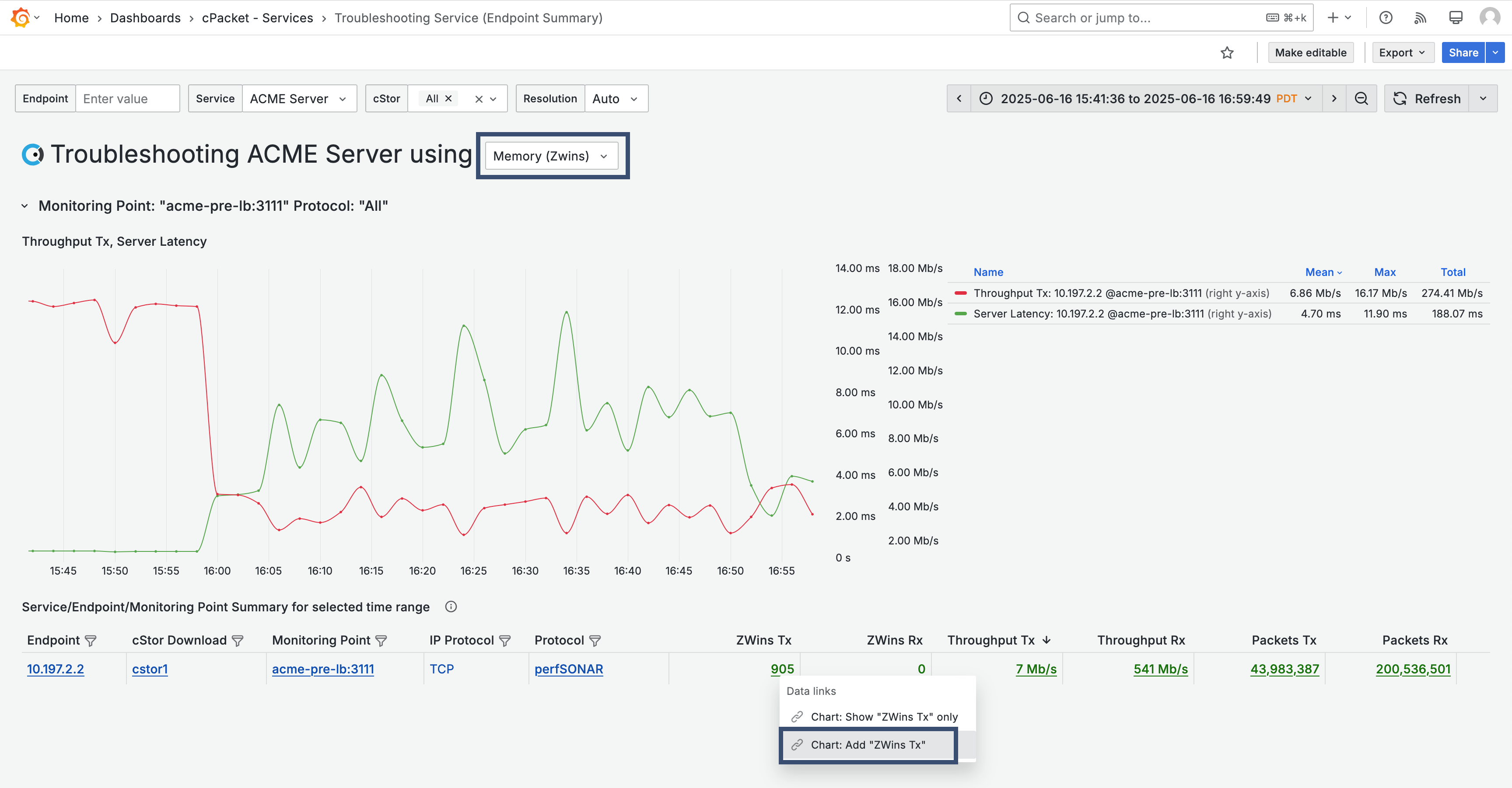Open the Service ACME Server dropdown

click(x=299, y=98)
